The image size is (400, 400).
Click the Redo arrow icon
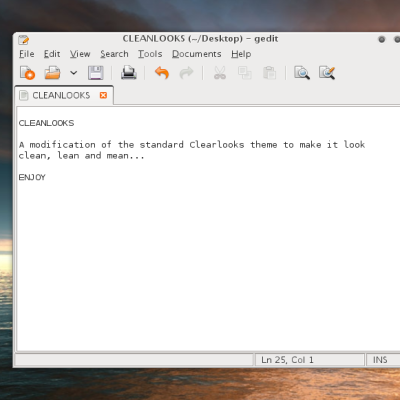tap(186, 73)
